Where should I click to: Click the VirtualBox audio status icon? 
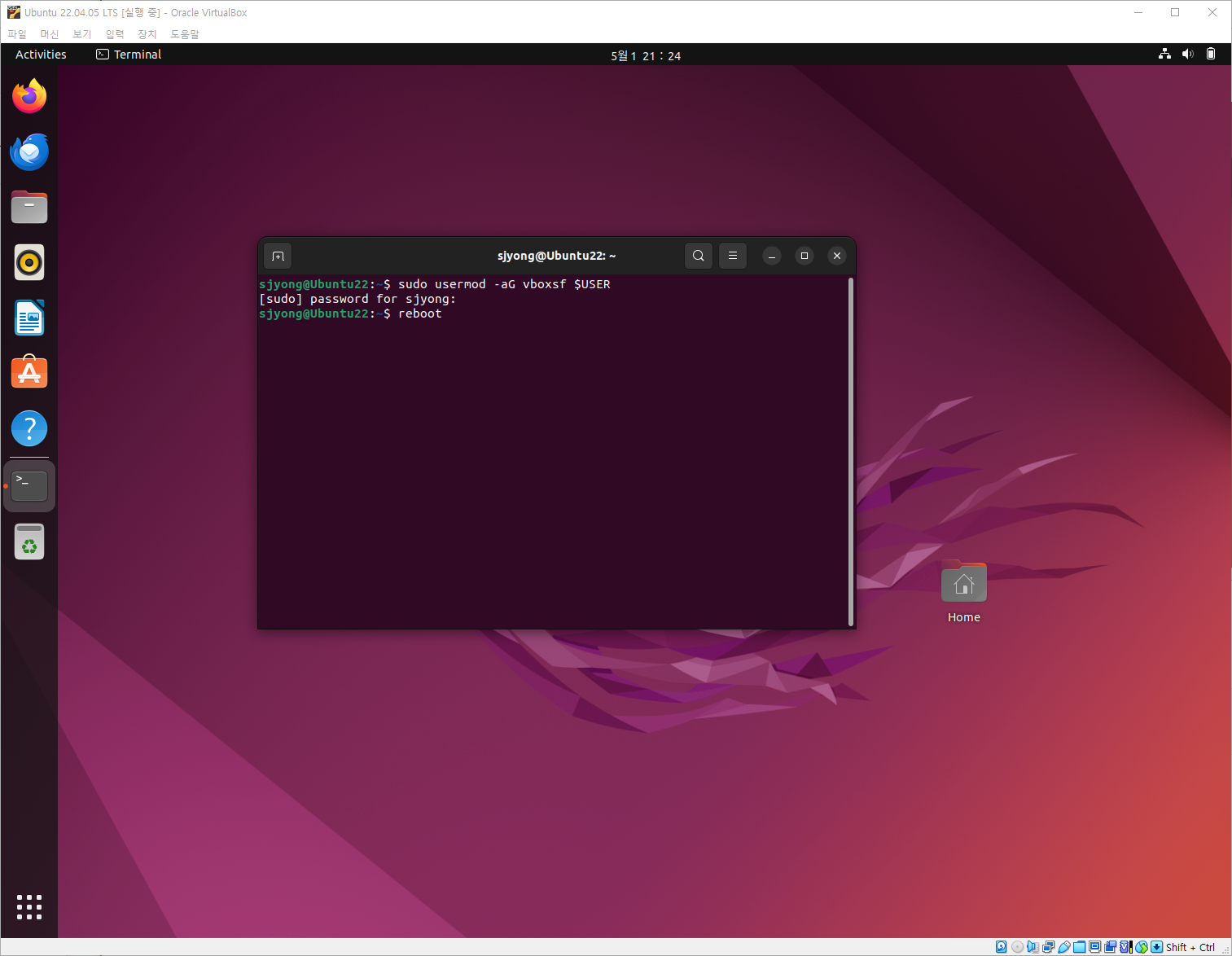click(x=1033, y=947)
